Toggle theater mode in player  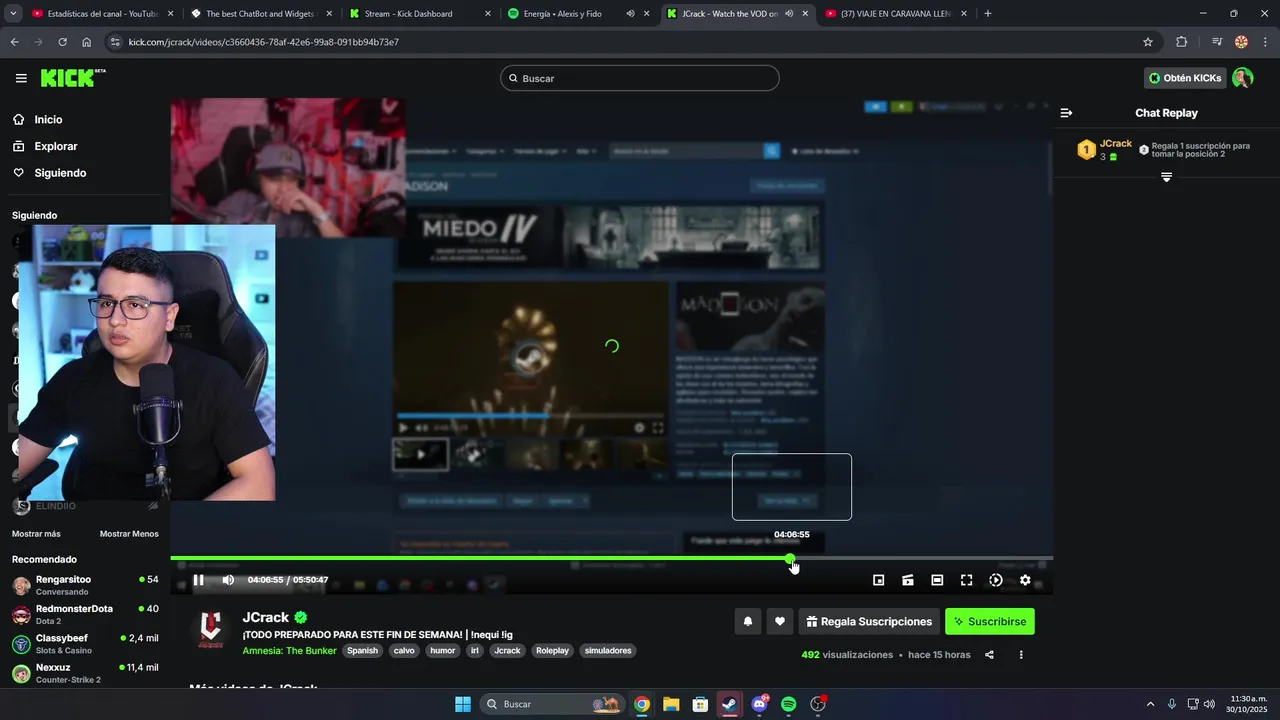[937, 580]
